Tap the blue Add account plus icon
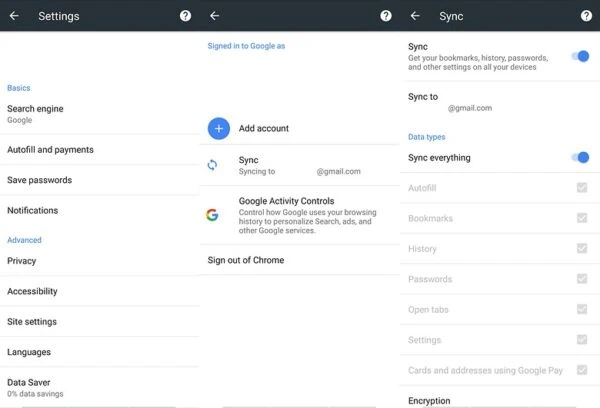This screenshot has height=408, width=600. (x=219, y=128)
